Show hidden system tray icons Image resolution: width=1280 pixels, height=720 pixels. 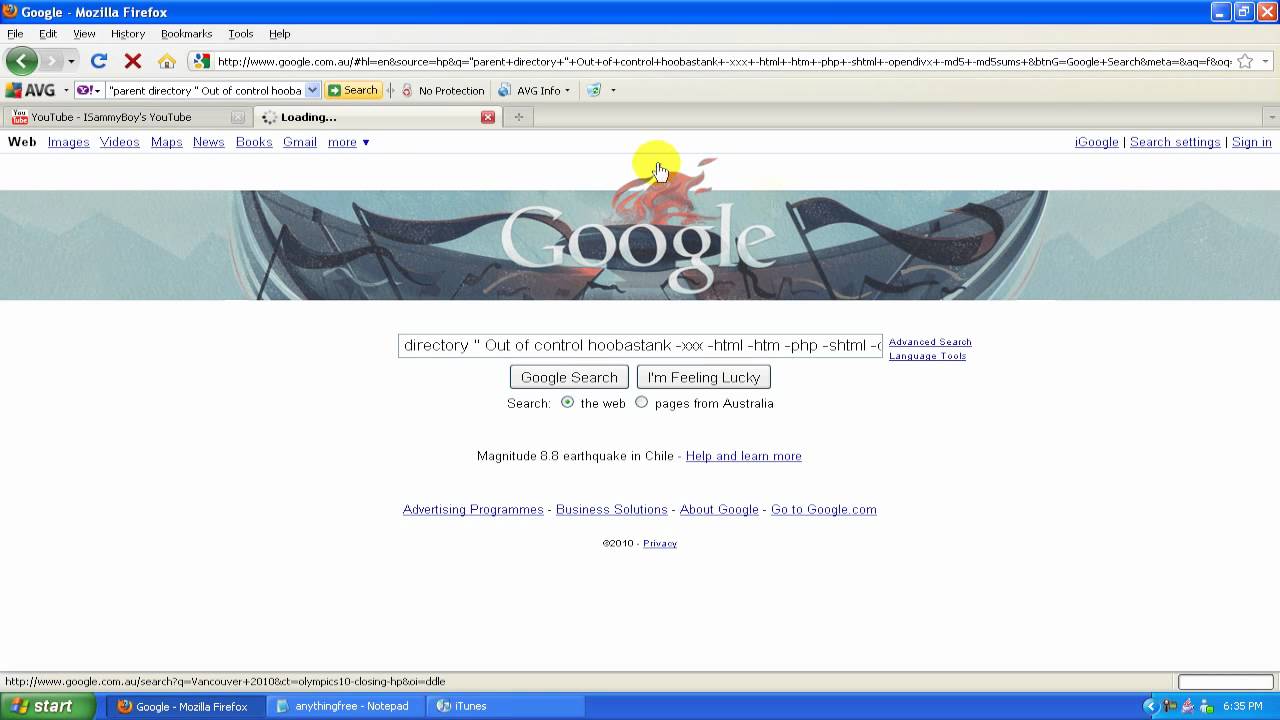[1151, 706]
